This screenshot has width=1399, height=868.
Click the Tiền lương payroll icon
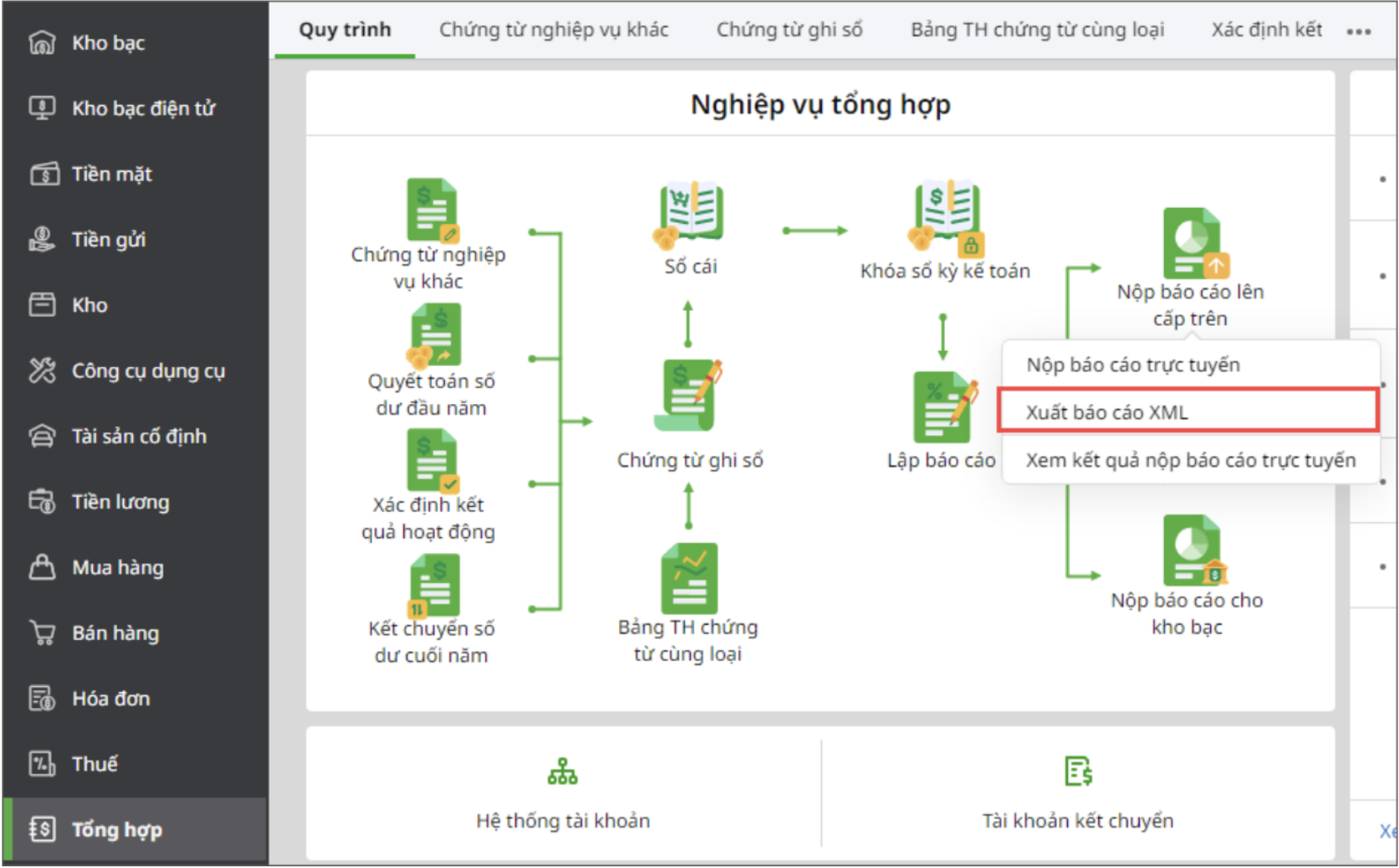point(42,502)
